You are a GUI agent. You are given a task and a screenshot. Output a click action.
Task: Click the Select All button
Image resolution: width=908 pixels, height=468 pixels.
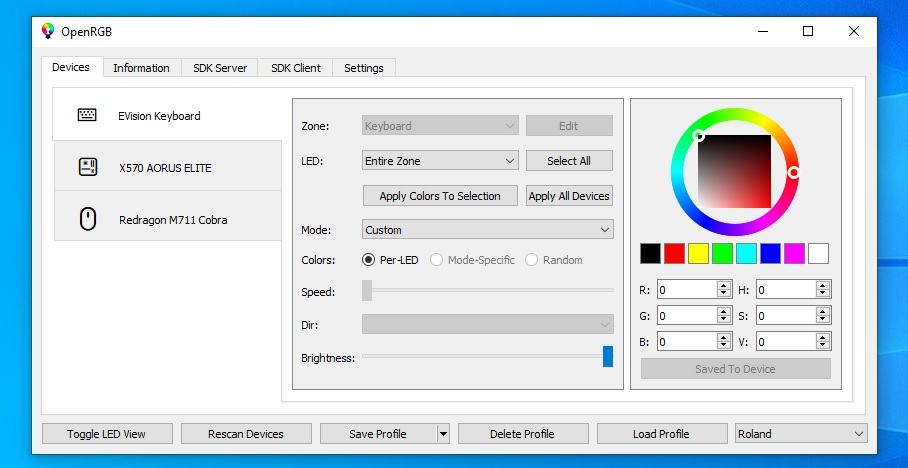[x=569, y=161]
